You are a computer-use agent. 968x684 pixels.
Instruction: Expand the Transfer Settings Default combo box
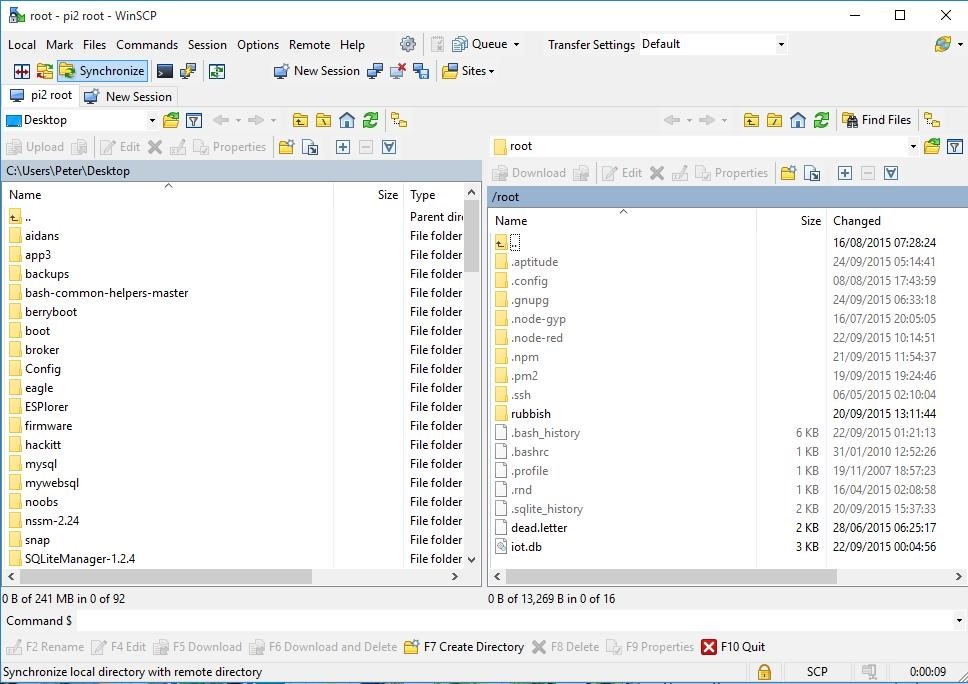point(781,44)
